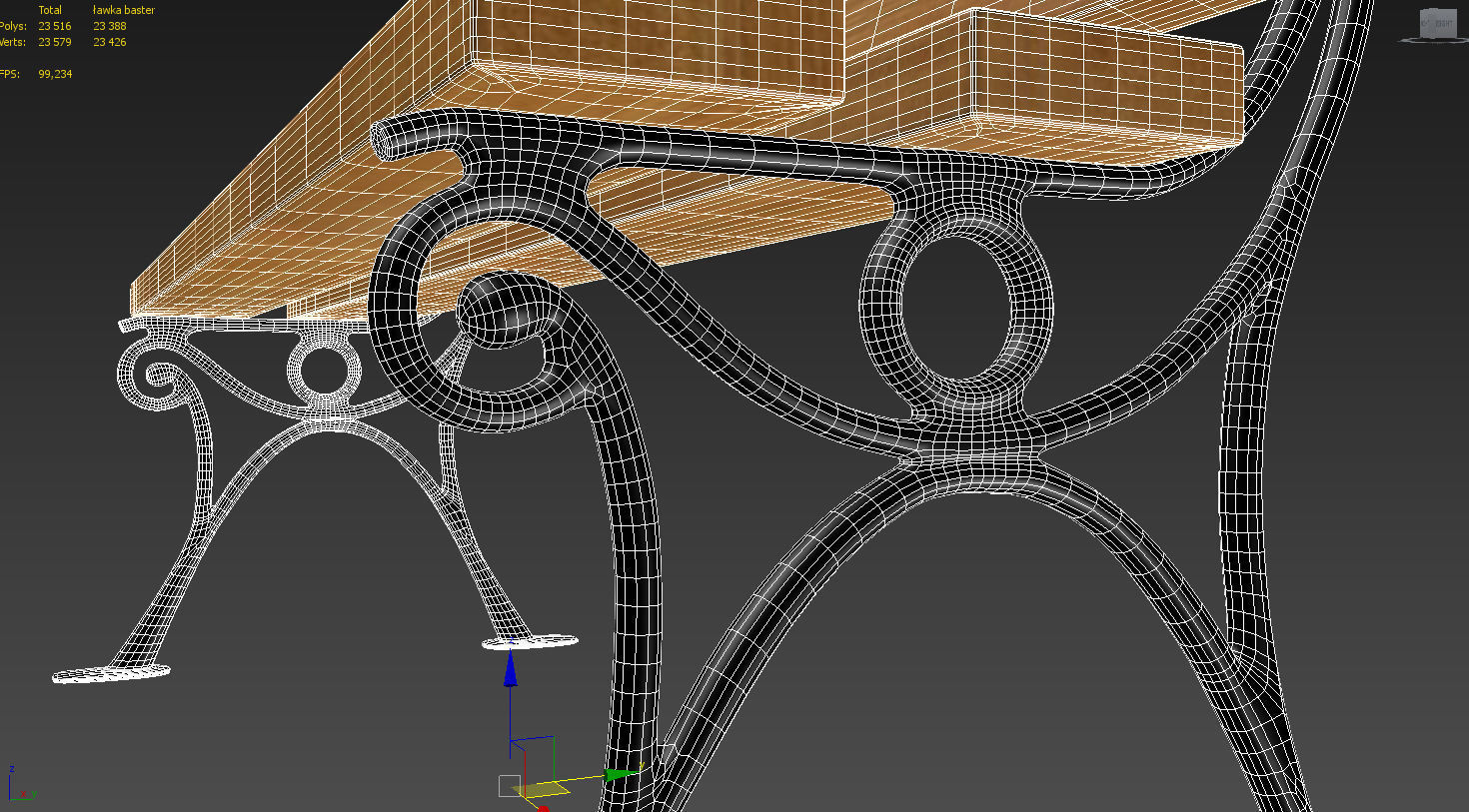Click the total polys value "23 516"
The height and width of the screenshot is (812, 1469).
pos(55,26)
